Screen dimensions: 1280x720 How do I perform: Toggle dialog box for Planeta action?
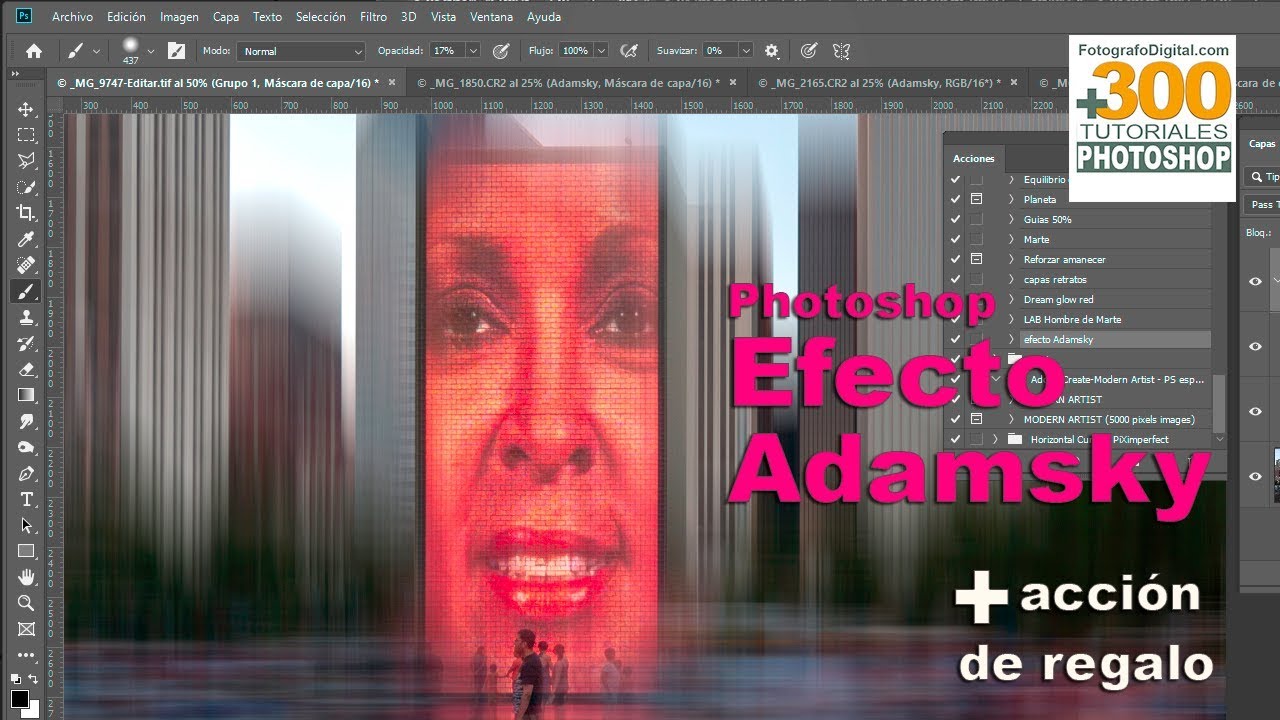coord(977,200)
